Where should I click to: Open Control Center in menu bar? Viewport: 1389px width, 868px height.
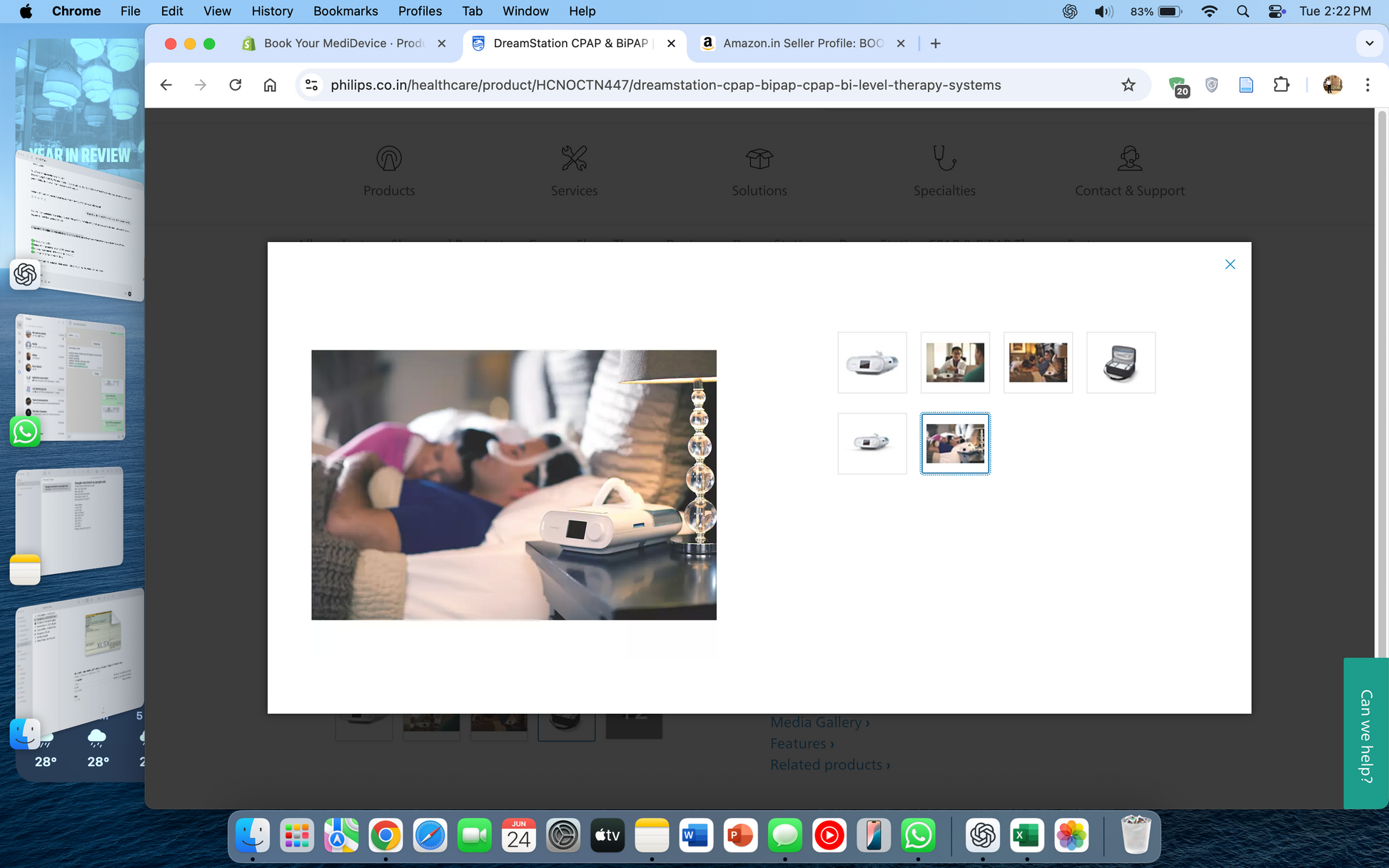point(1276,11)
